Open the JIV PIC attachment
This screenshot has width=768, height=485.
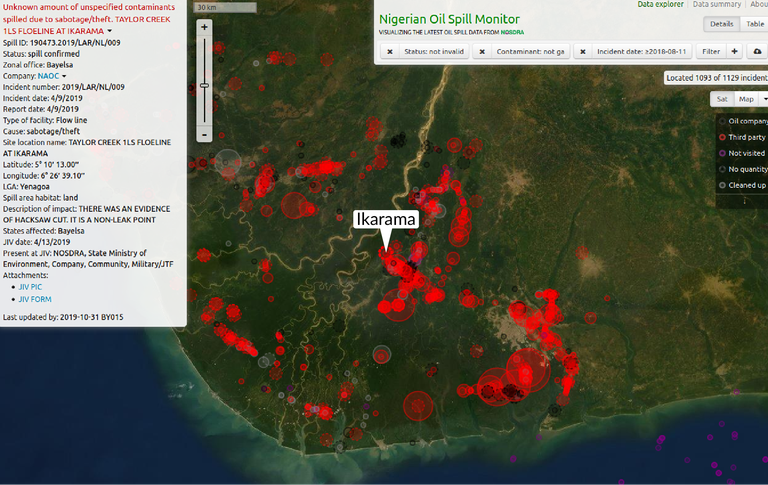pos(30,287)
